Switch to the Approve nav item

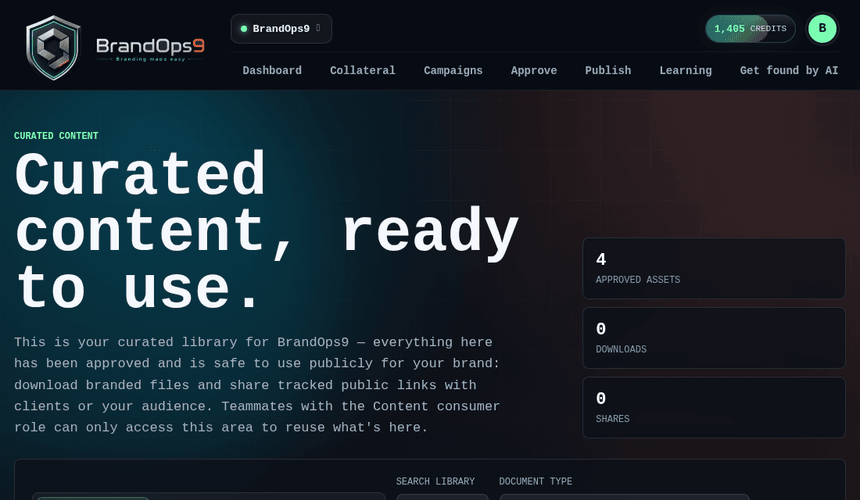tap(534, 70)
